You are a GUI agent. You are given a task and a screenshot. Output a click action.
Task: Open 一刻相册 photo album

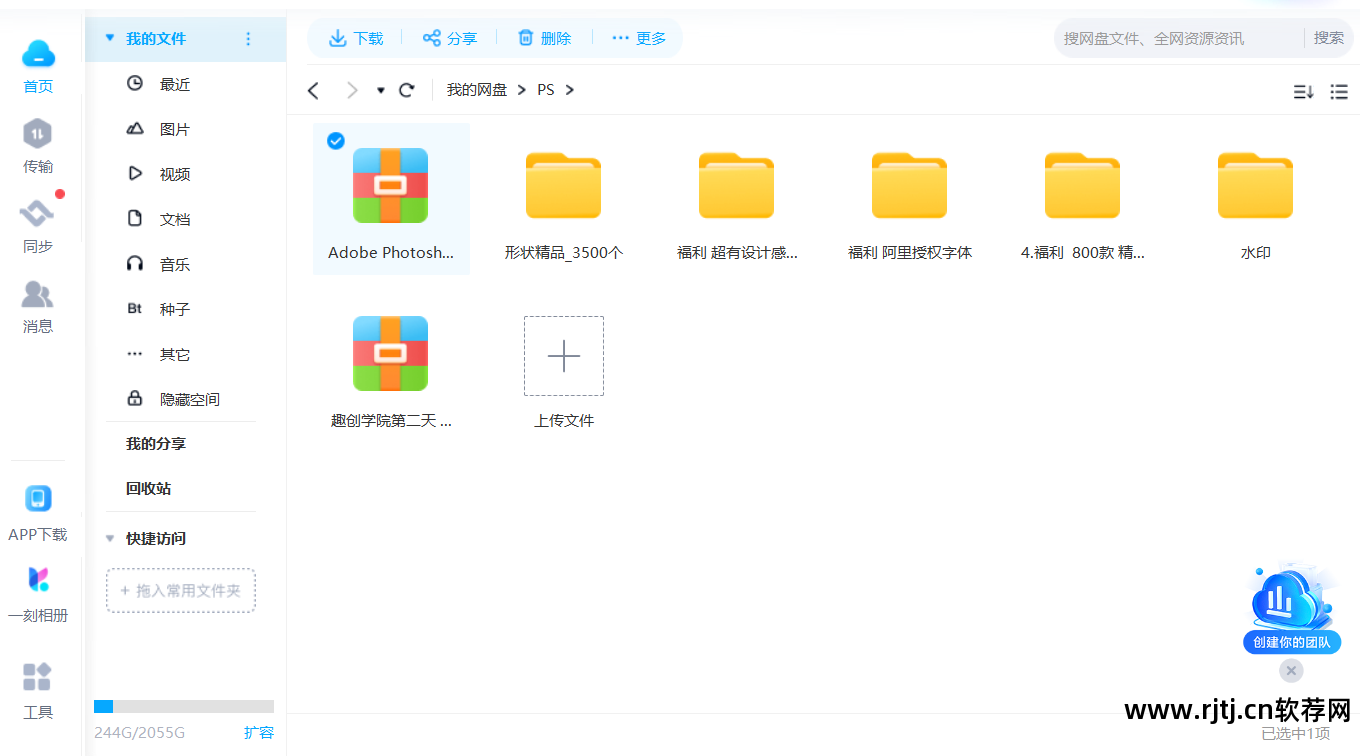click(37, 593)
